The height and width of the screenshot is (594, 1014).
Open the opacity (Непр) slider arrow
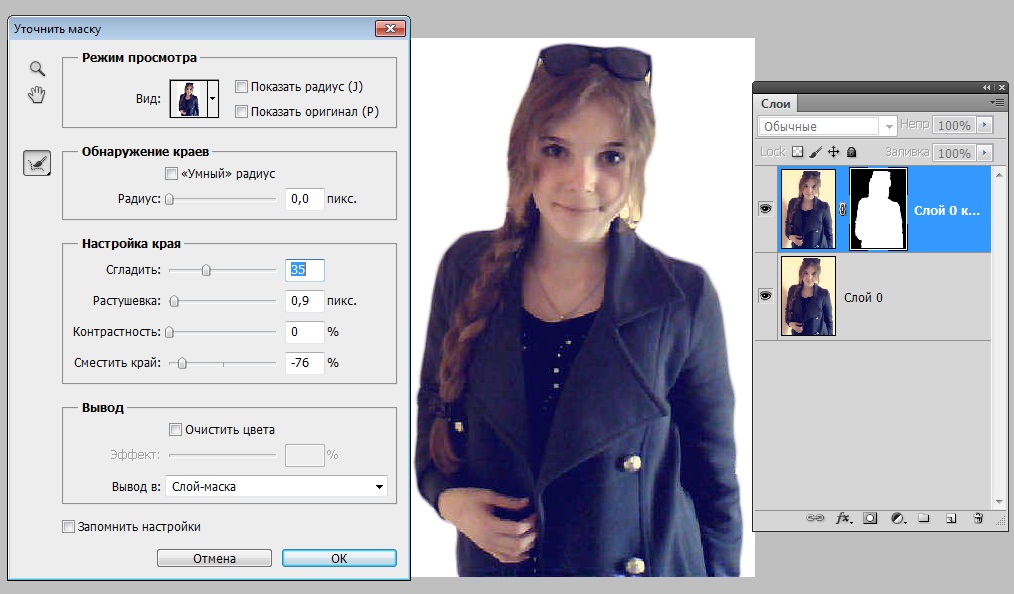tap(985, 125)
